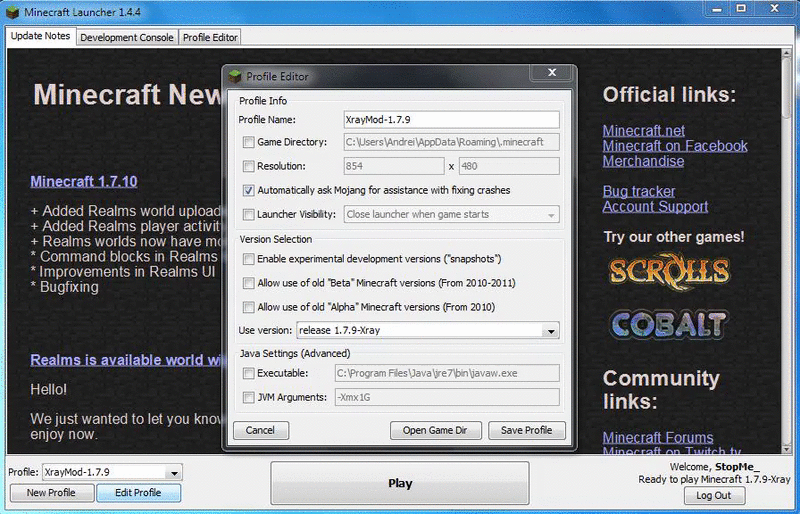This screenshot has width=800, height=514.
Task: Click the resolution width field 854
Action: (x=394, y=166)
